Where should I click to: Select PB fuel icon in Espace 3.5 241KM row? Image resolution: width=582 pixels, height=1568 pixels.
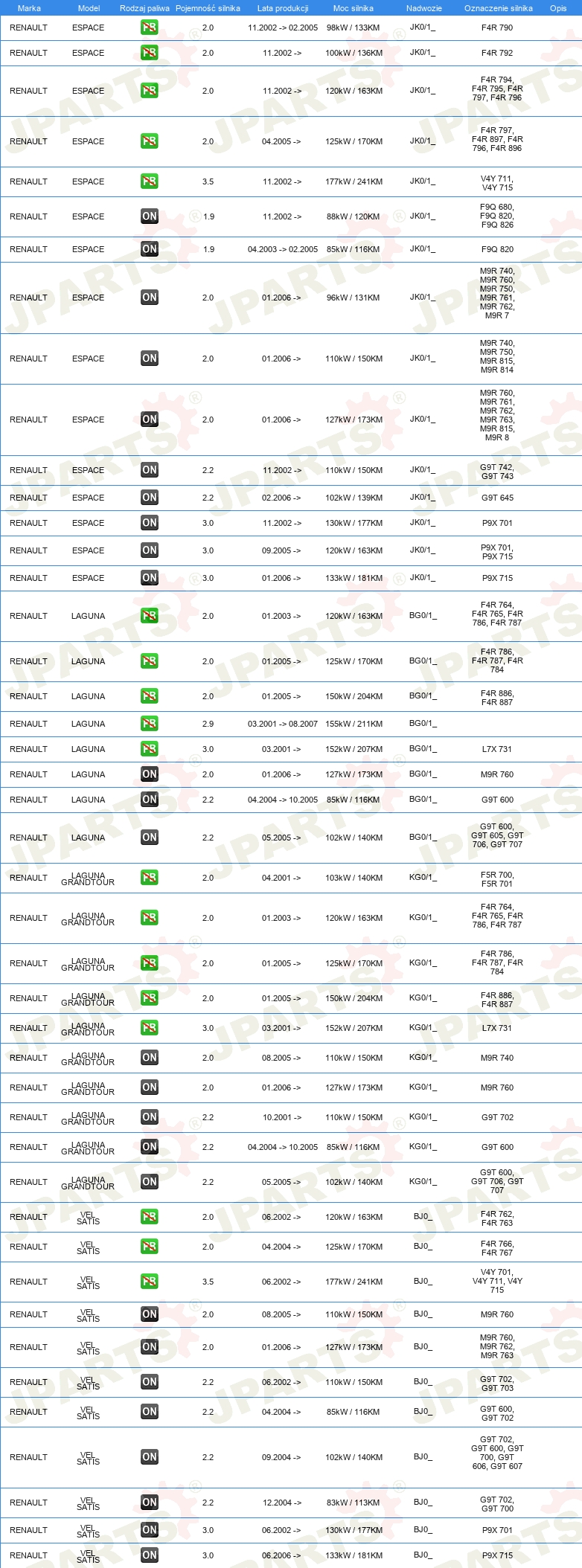(150, 181)
